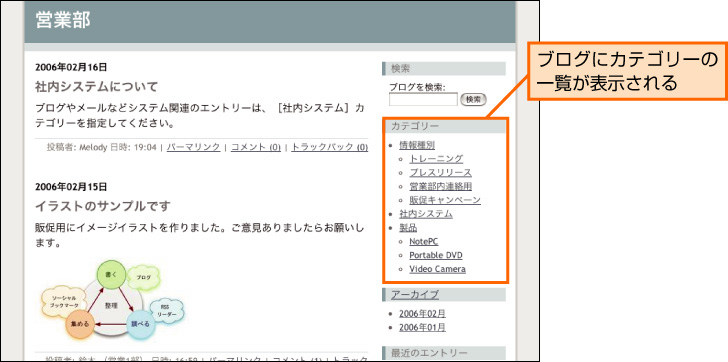View the 2006年01月 archive
728x362 pixels.
(x=422, y=328)
